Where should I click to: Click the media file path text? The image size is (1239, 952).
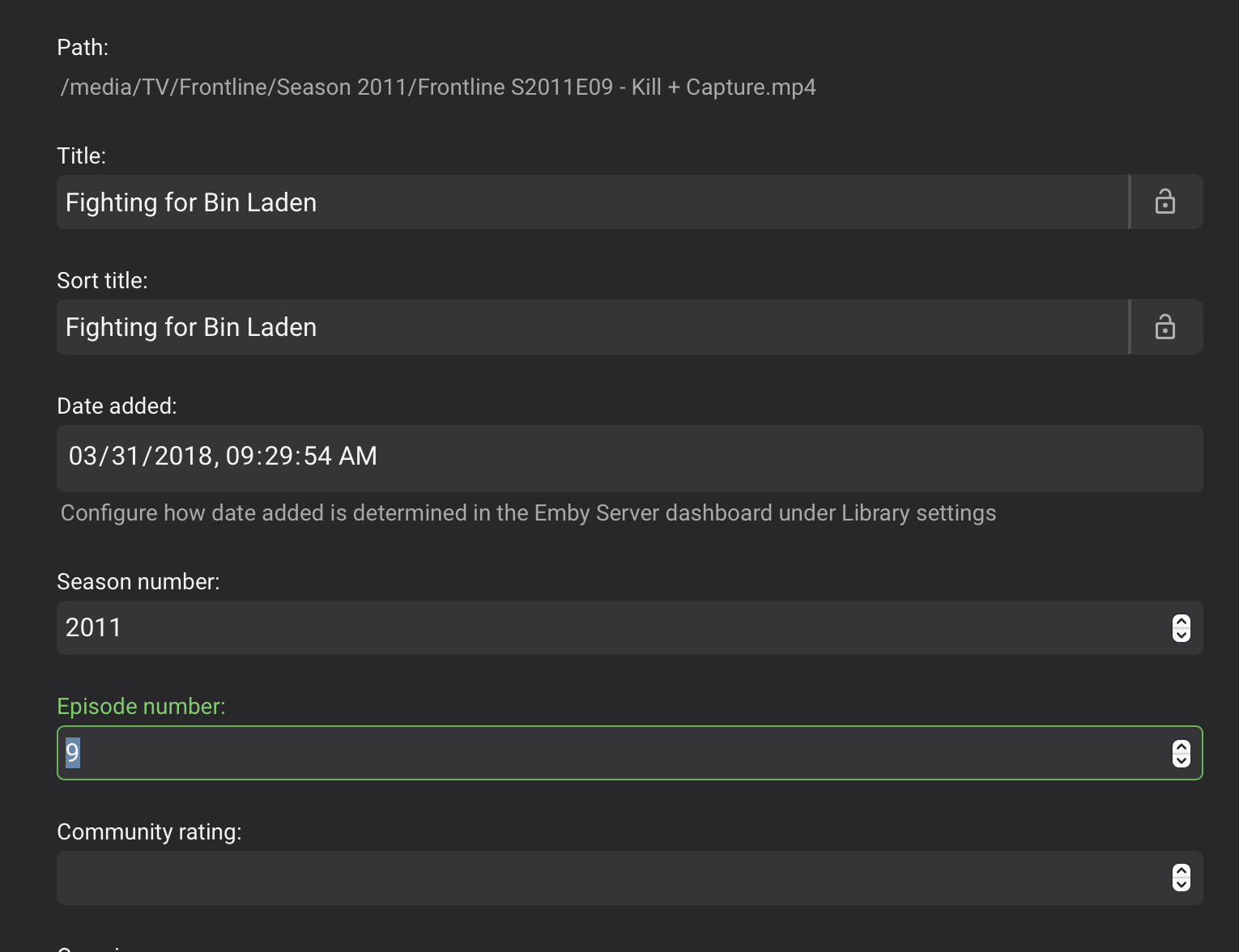click(438, 87)
